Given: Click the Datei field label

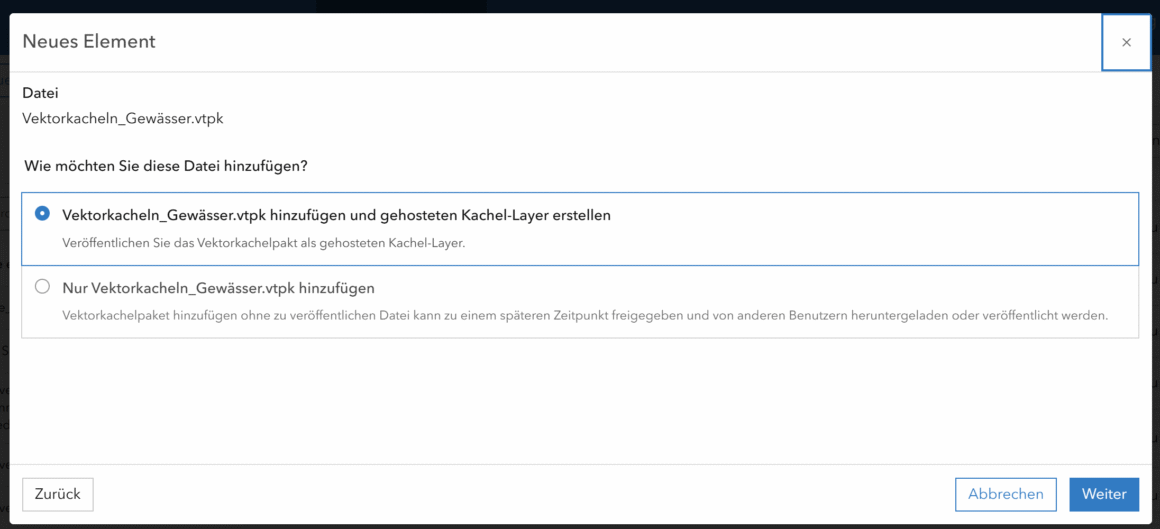Looking at the screenshot, I should click(x=40, y=93).
